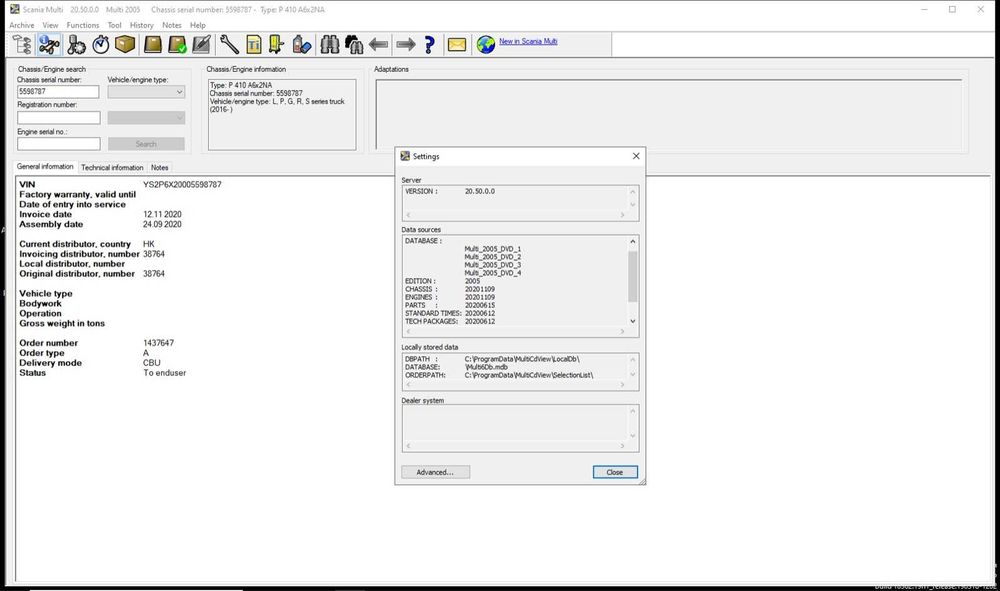Screen dimensions: 1000x591
Task: Click the notepad with pen icon
Action: point(201,45)
